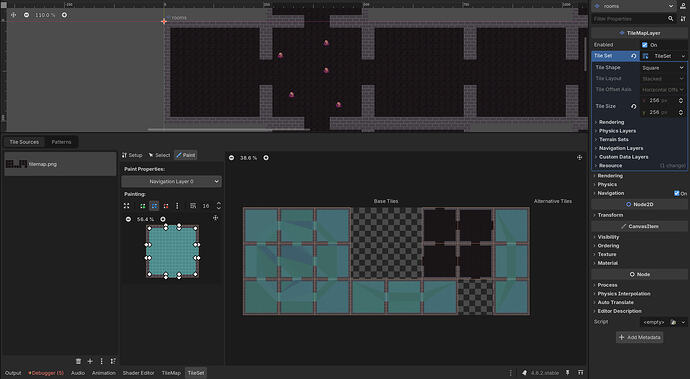Image resolution: width=690 pixels, height=379 pixels.
Task: Open the Animation panel
Action: [104, 373]
